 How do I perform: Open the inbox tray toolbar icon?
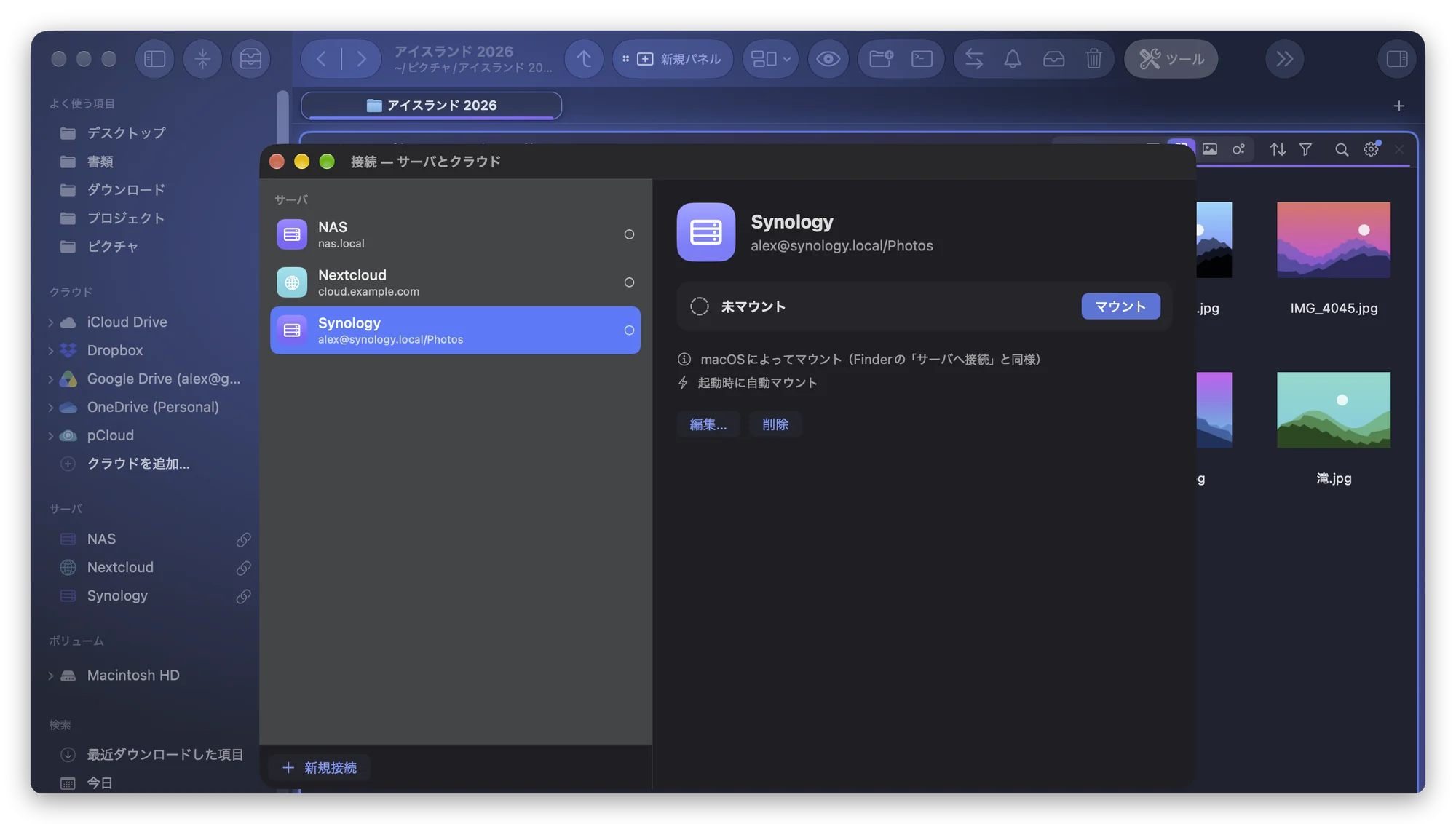pos(250,59)
